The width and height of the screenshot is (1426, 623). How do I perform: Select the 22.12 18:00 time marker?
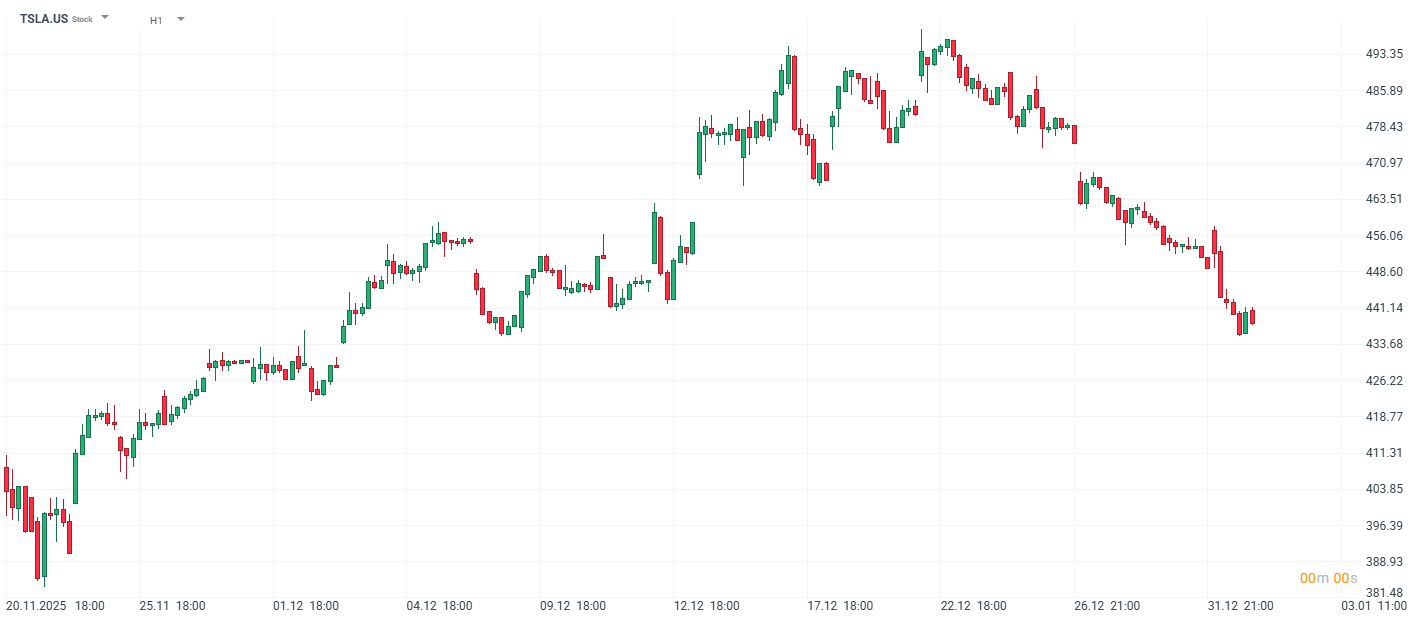(x=974, y=606)
